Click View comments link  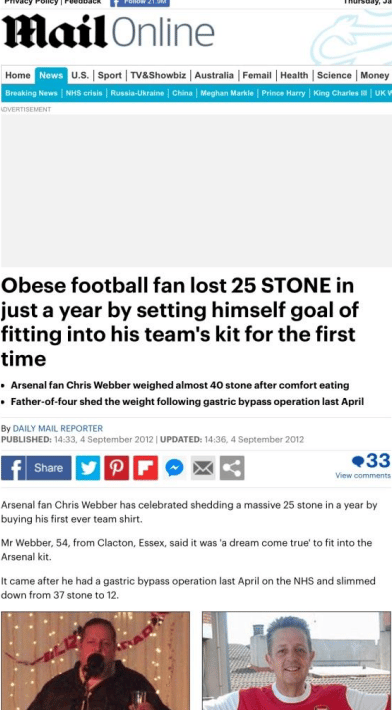coord(363,475)
